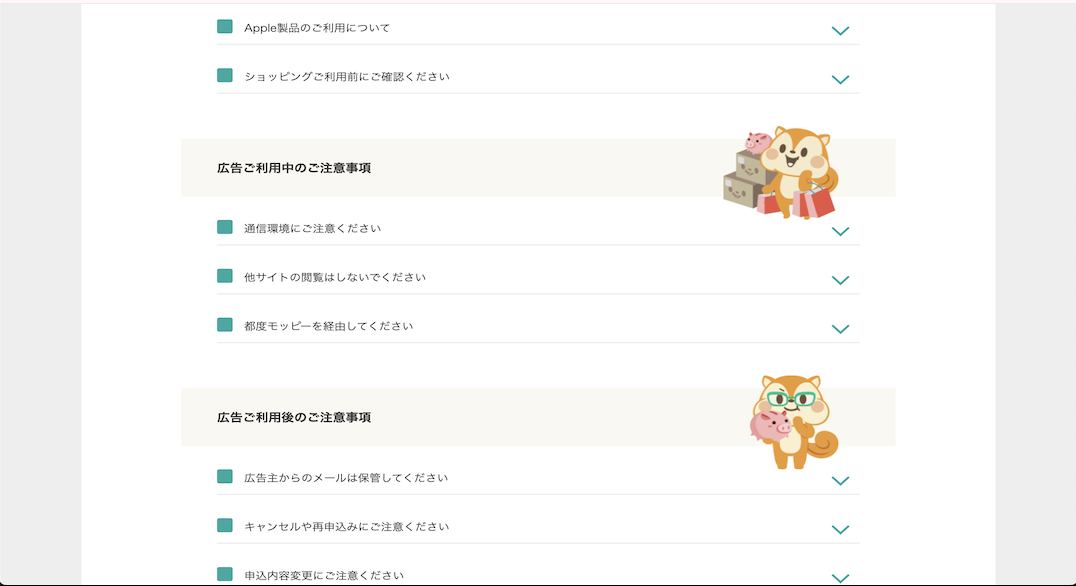This screenshot has width=1076, height=586.
Task: Click teal square beside Apple製品のご利用について
Action: [224, 27]
